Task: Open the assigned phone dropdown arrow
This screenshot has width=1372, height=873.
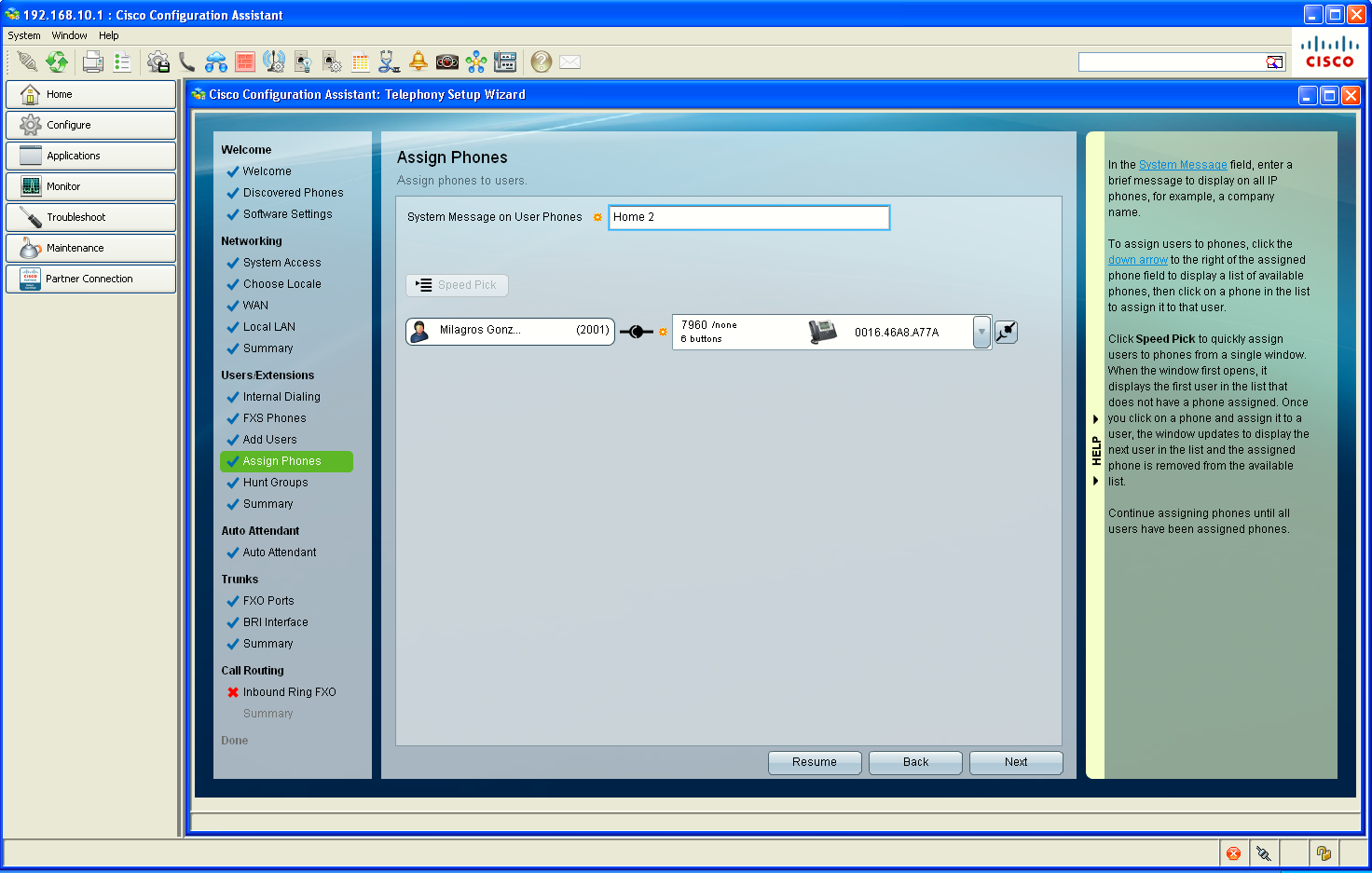Action: point(981,332)
